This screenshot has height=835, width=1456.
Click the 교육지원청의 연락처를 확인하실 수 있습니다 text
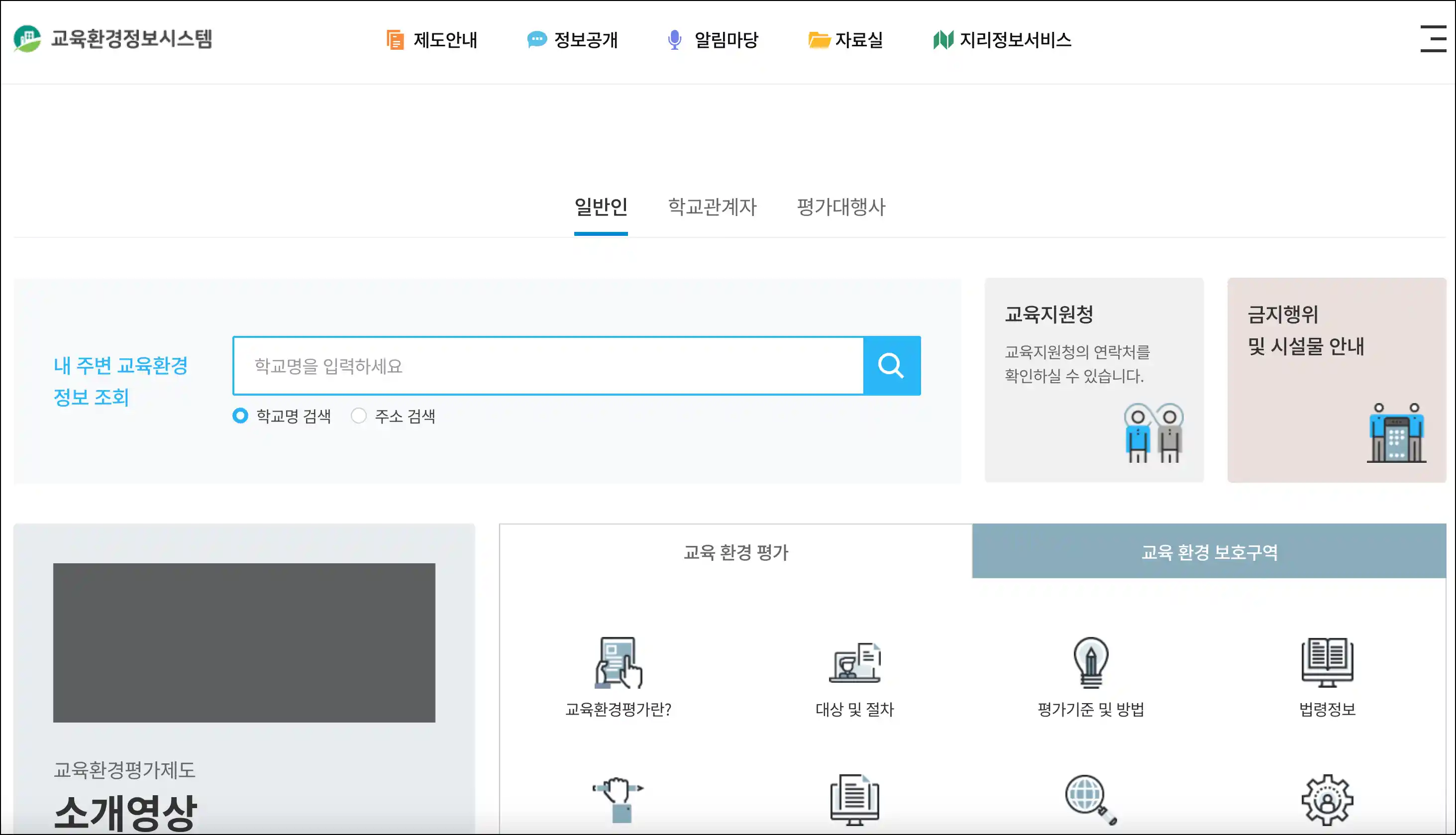pyautogui.click(x=1077, y=364)
